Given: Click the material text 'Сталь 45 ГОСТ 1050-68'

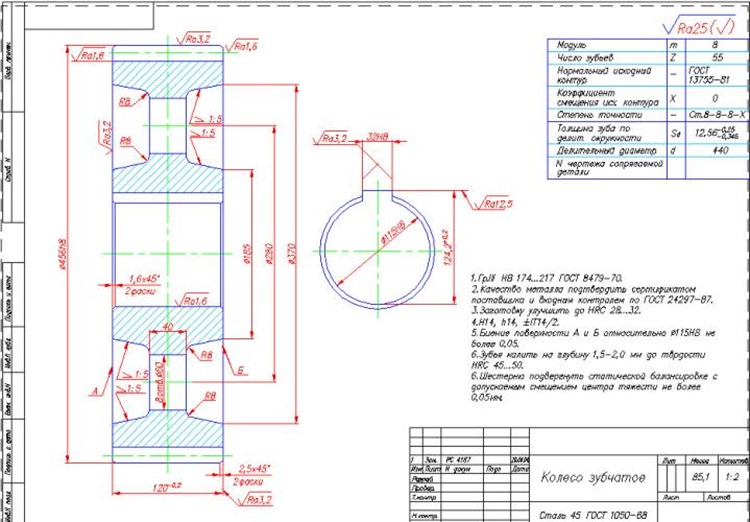Looking at the screenshot, I should click(x=593, y=516).
